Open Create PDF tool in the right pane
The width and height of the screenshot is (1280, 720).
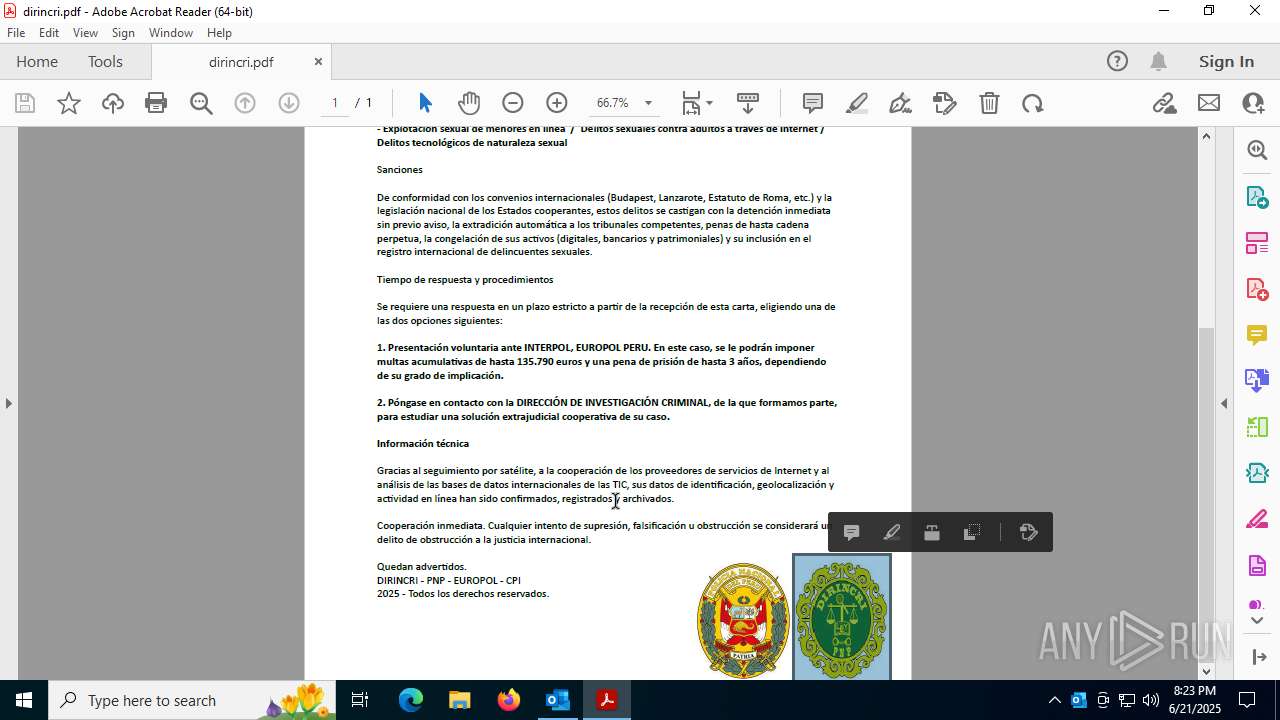tap(1257, 288)
